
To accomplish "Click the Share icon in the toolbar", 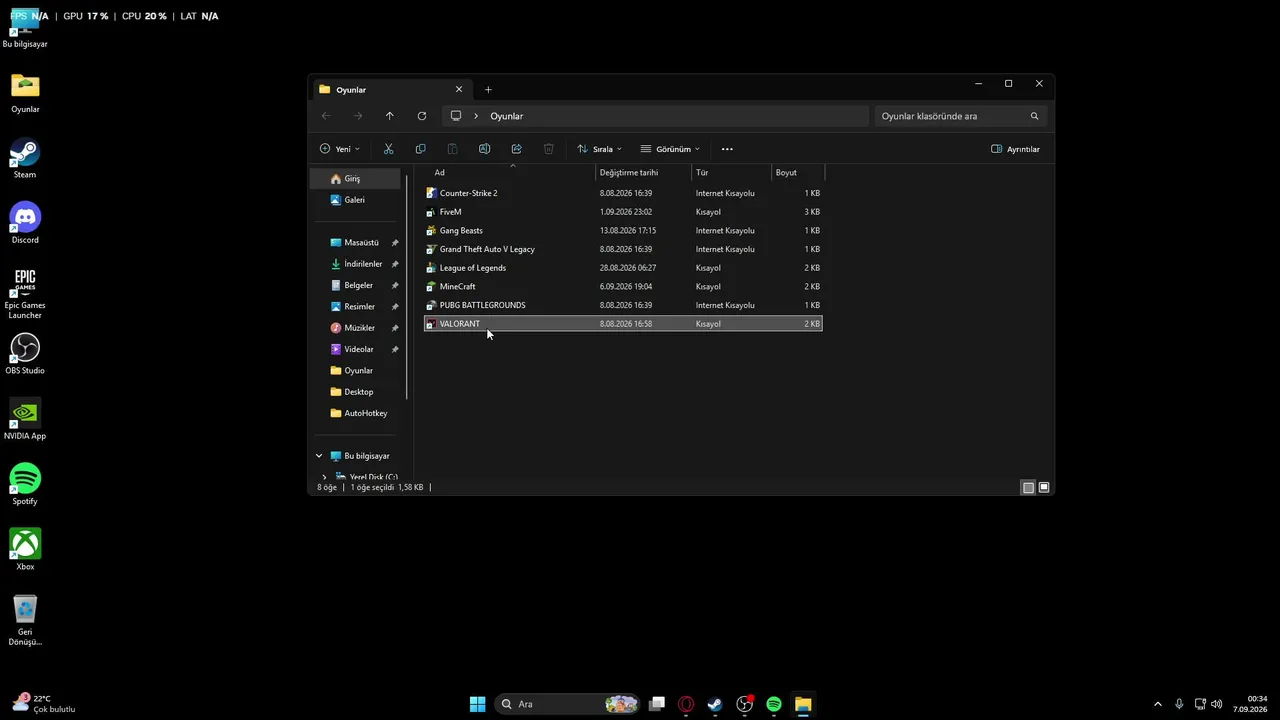I will click(516, 149).
